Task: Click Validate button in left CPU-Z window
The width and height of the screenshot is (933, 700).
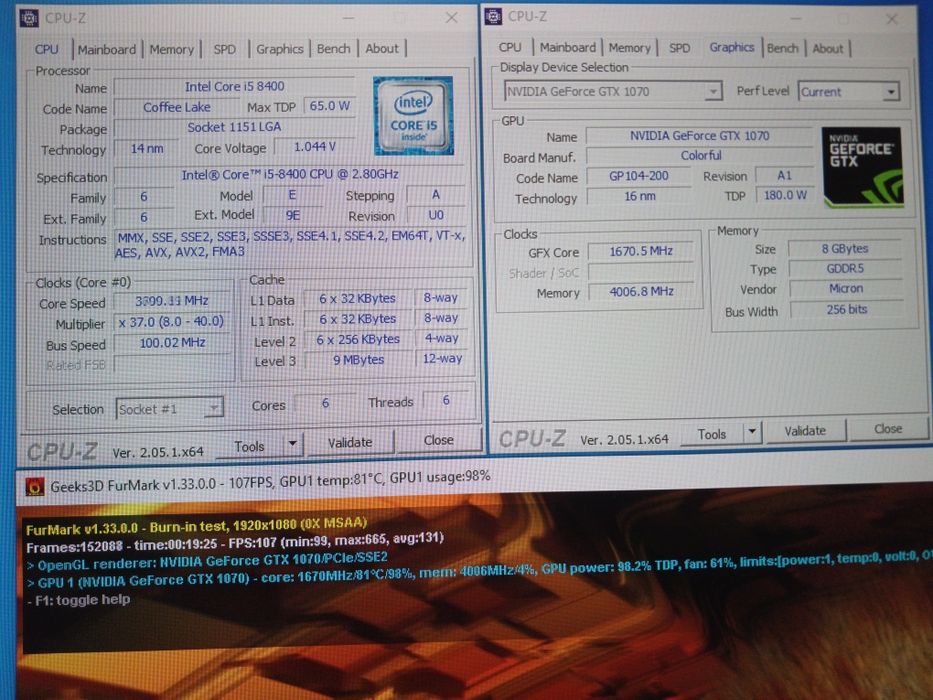Action: [x=350, y=442]
